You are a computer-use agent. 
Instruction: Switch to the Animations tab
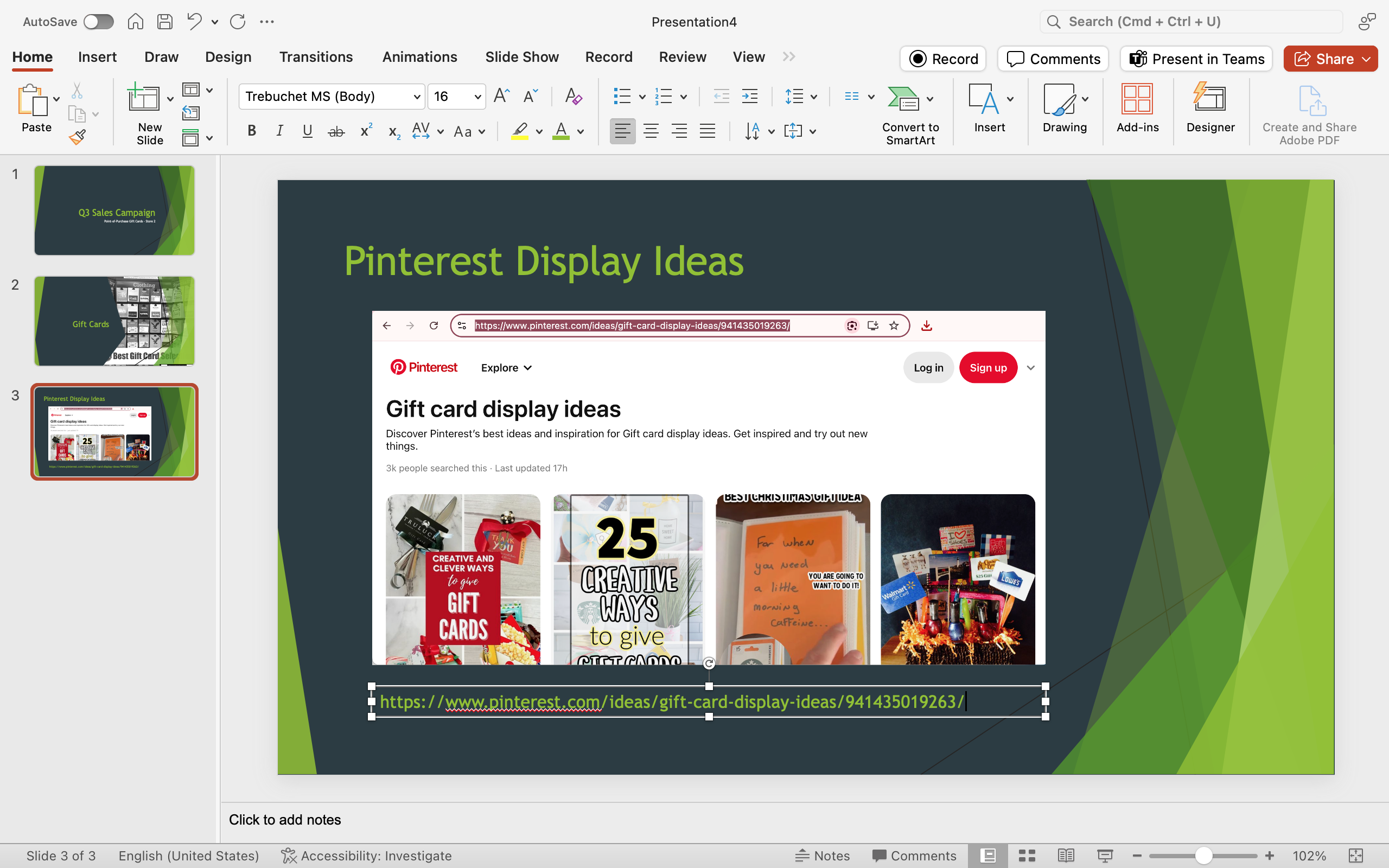[419, 57]
